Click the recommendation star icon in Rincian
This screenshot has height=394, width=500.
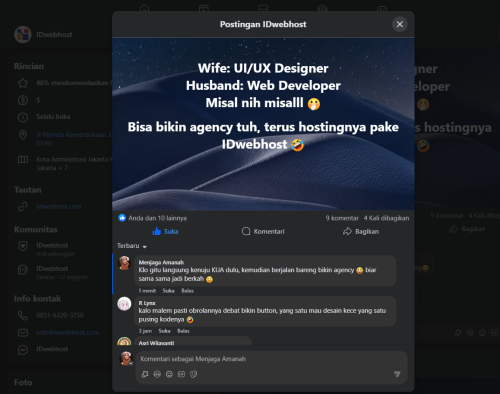tap(23, 83)
